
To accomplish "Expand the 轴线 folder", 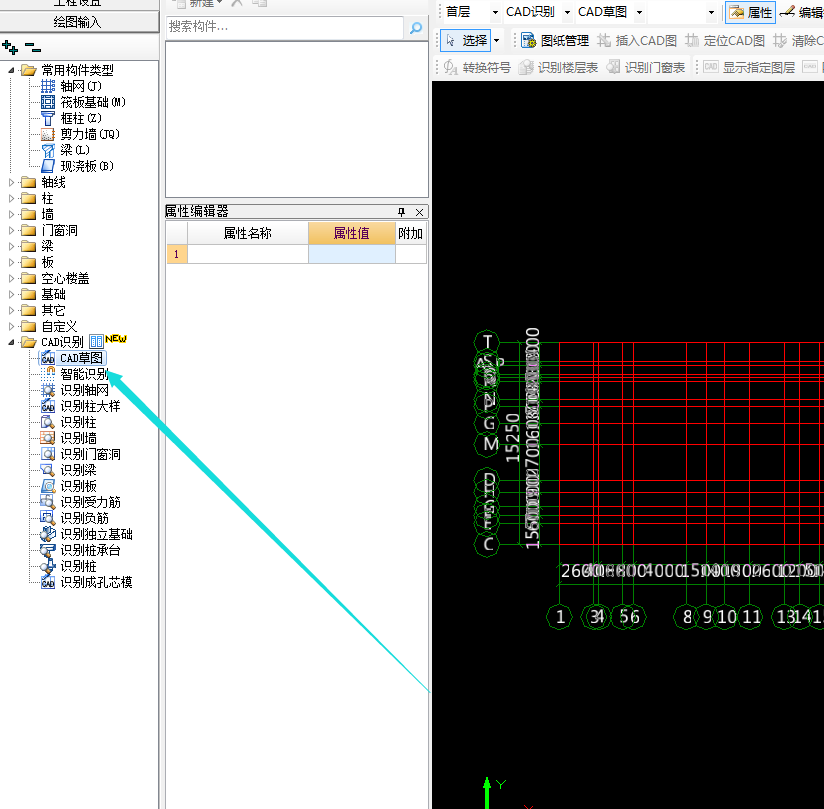I will coord(11,182).
